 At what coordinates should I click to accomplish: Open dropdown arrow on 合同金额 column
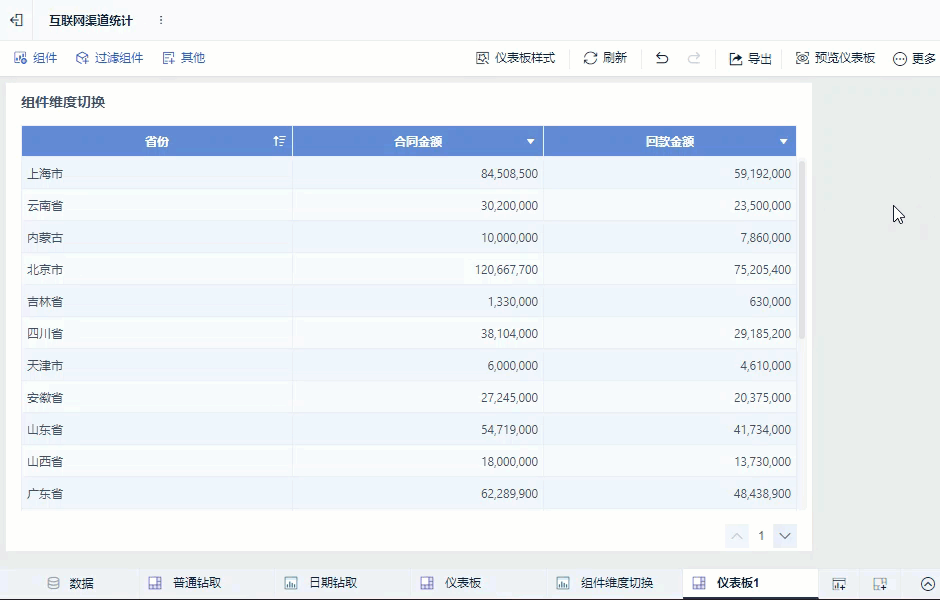(x=531, y=141)
